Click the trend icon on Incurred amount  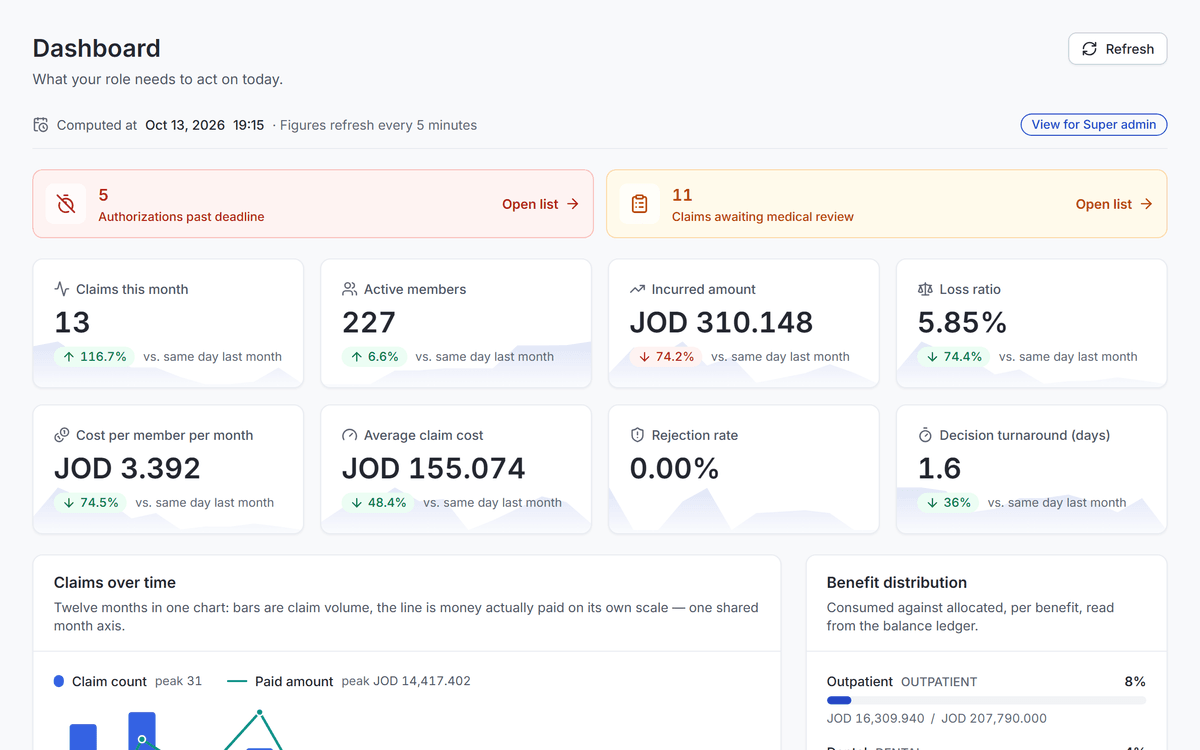click(x=638, y=289)
